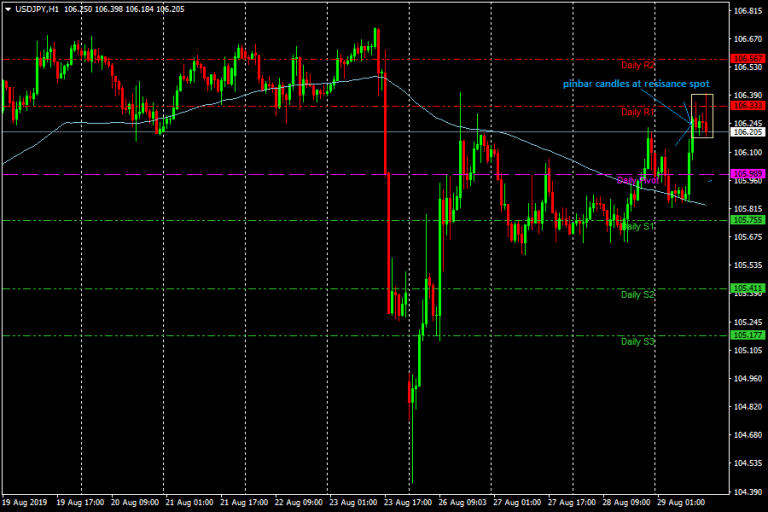The image size is (768, 512).
Task: Click the magenta 105.989 pivot price tag
Action: click(x=747, y=174)
